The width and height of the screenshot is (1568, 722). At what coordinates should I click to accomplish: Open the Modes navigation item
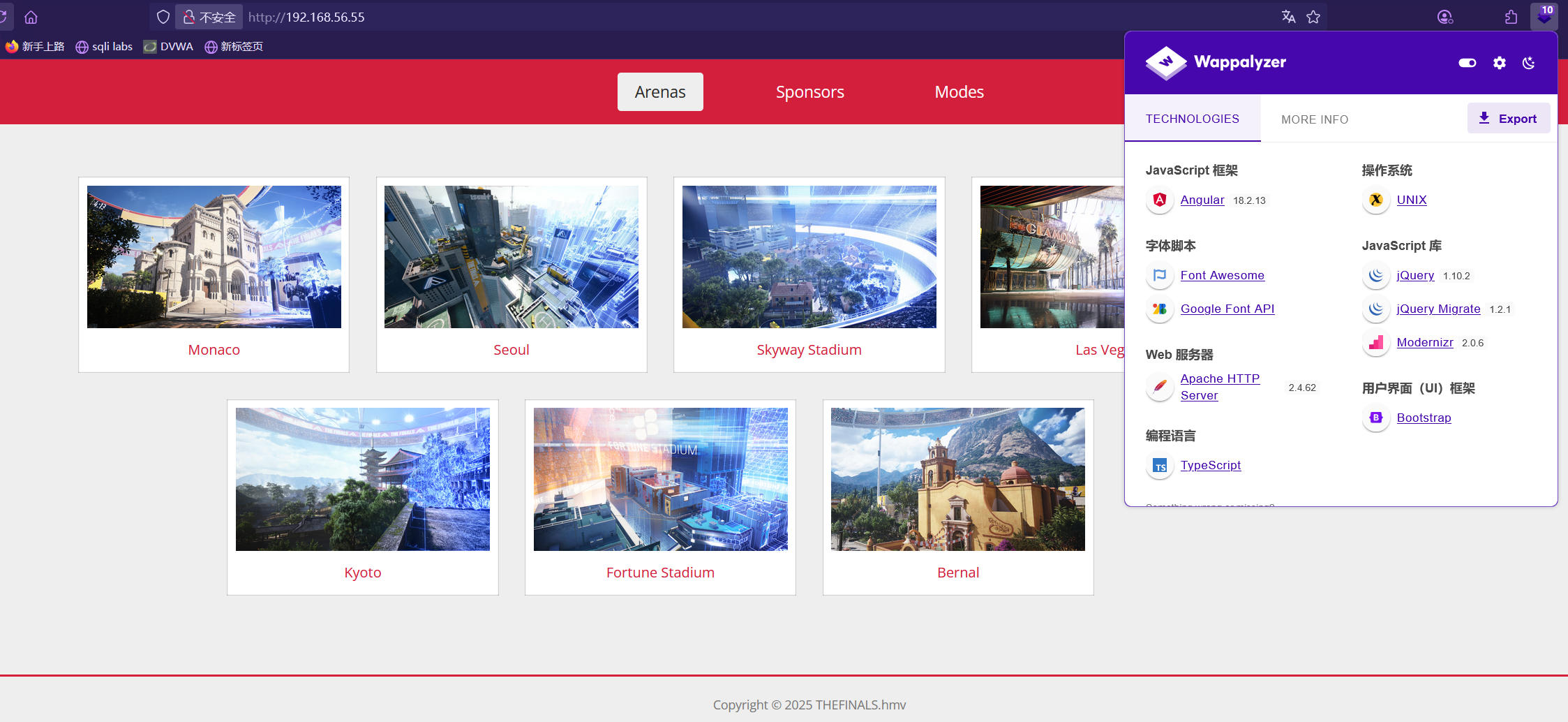tap(959, 92)
